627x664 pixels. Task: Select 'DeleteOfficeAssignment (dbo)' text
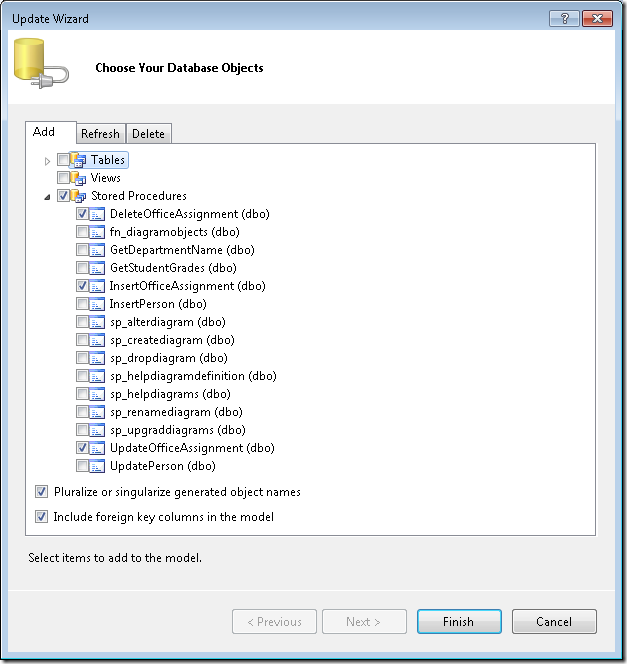190,214
